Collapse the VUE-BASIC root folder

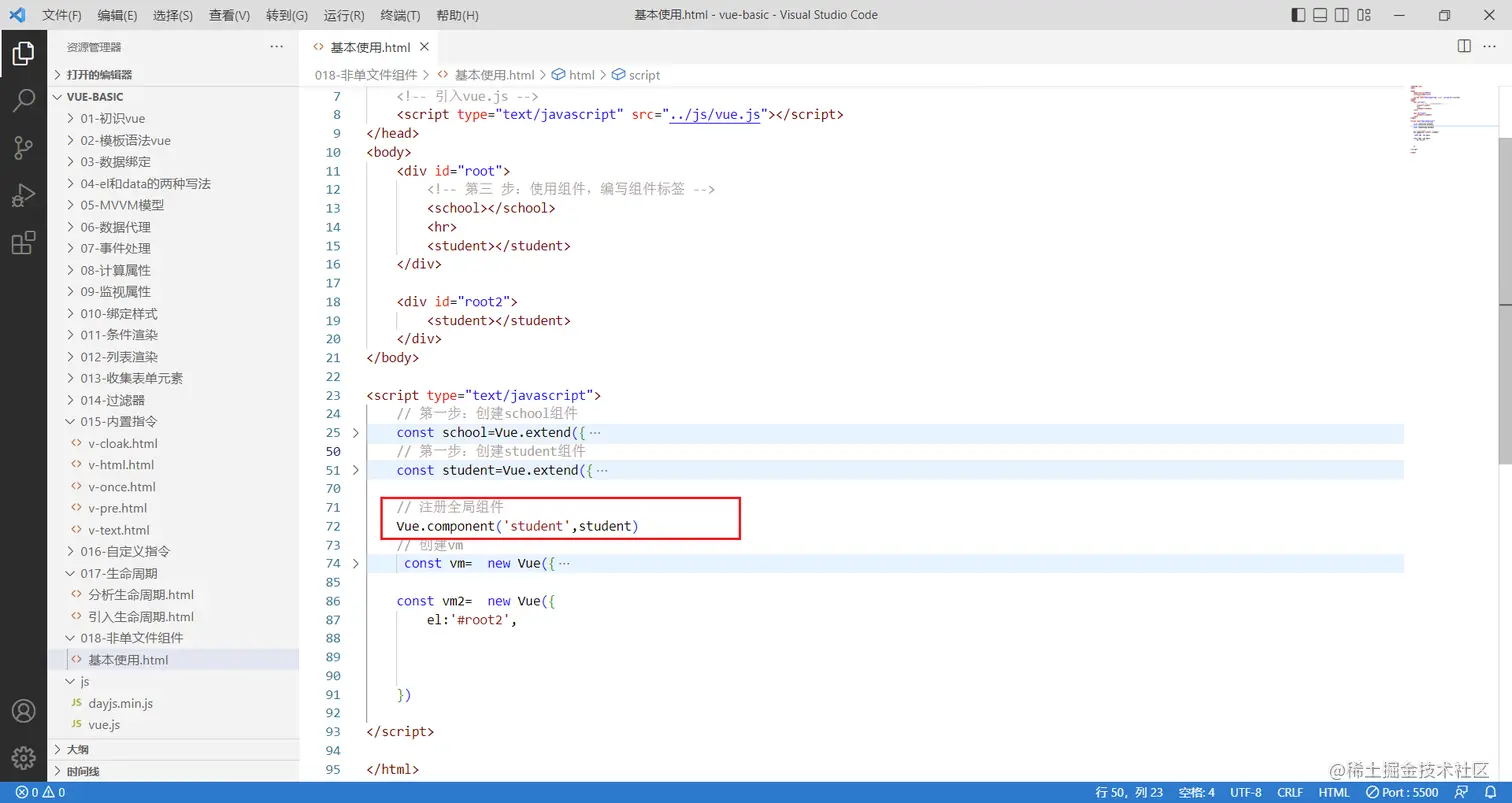174,97
